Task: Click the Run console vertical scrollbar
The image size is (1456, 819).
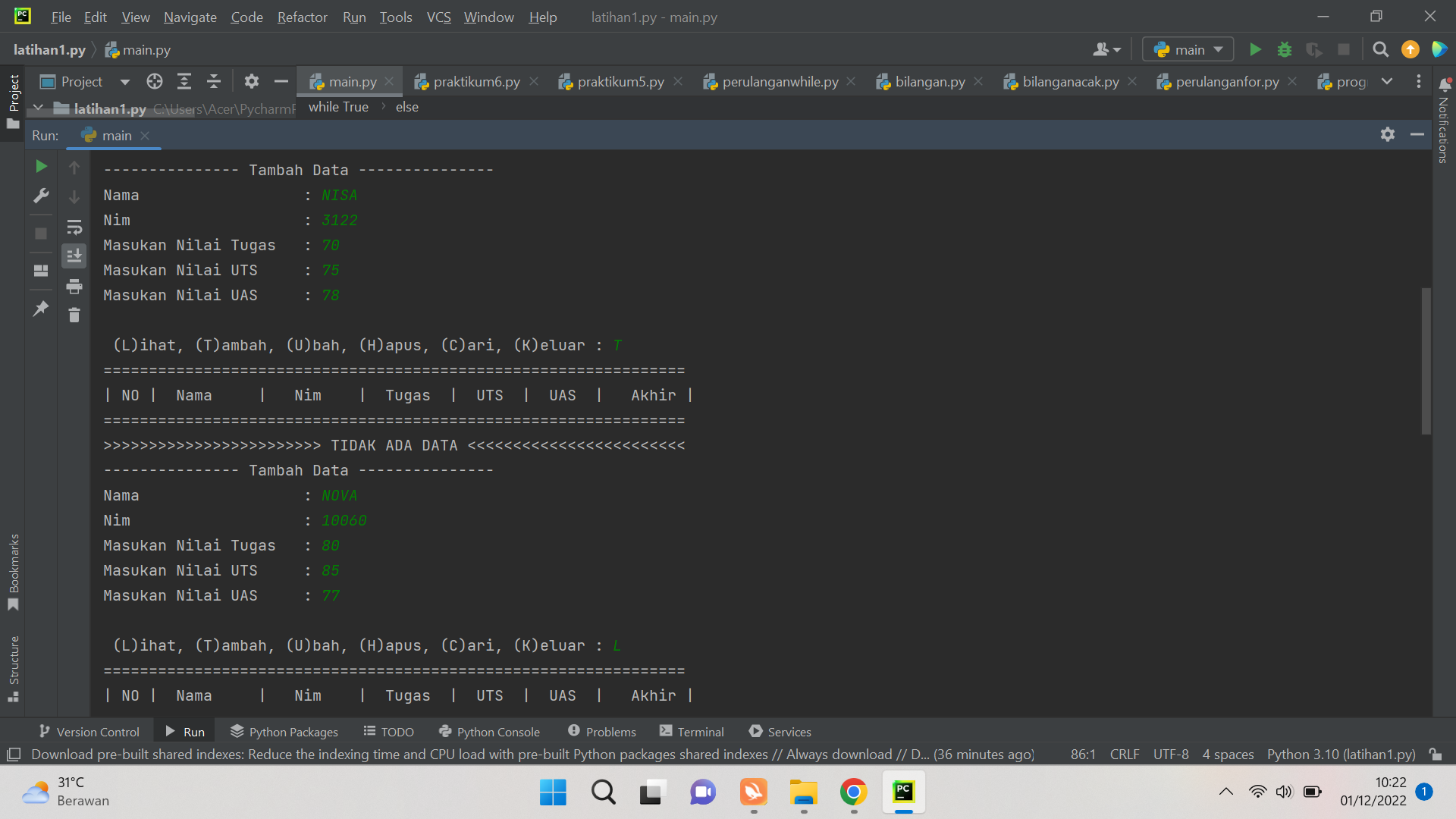Action: pyautogui.click(x=1426, y=361)
